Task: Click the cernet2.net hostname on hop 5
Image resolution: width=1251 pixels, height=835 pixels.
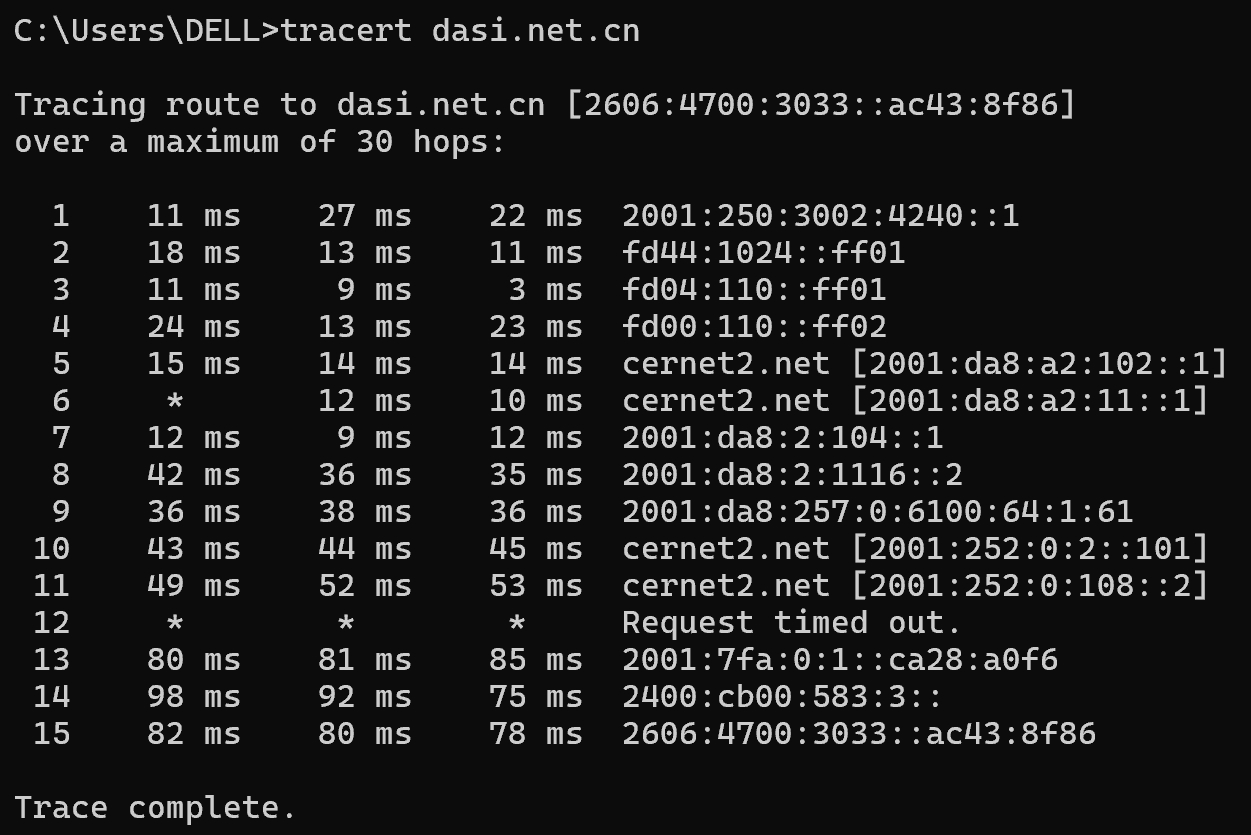Action: click(x=725, y=364)
